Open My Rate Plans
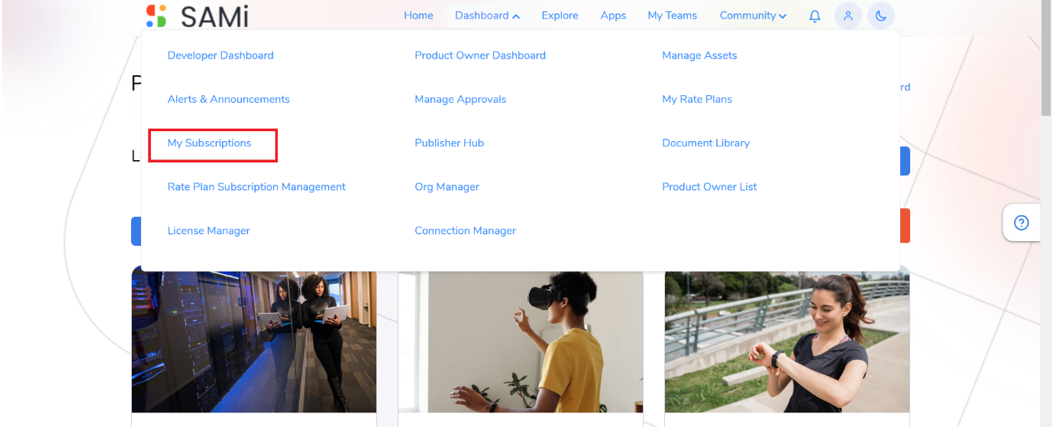 (x=697, y=99)
